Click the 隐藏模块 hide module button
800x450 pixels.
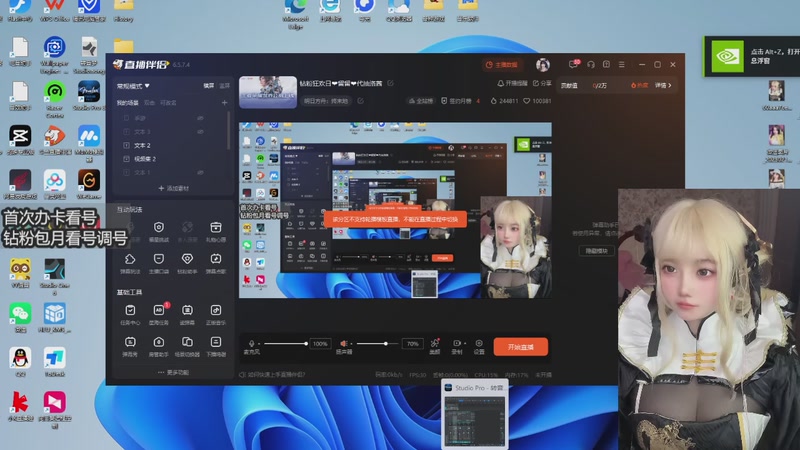click(x=596, y=251)
